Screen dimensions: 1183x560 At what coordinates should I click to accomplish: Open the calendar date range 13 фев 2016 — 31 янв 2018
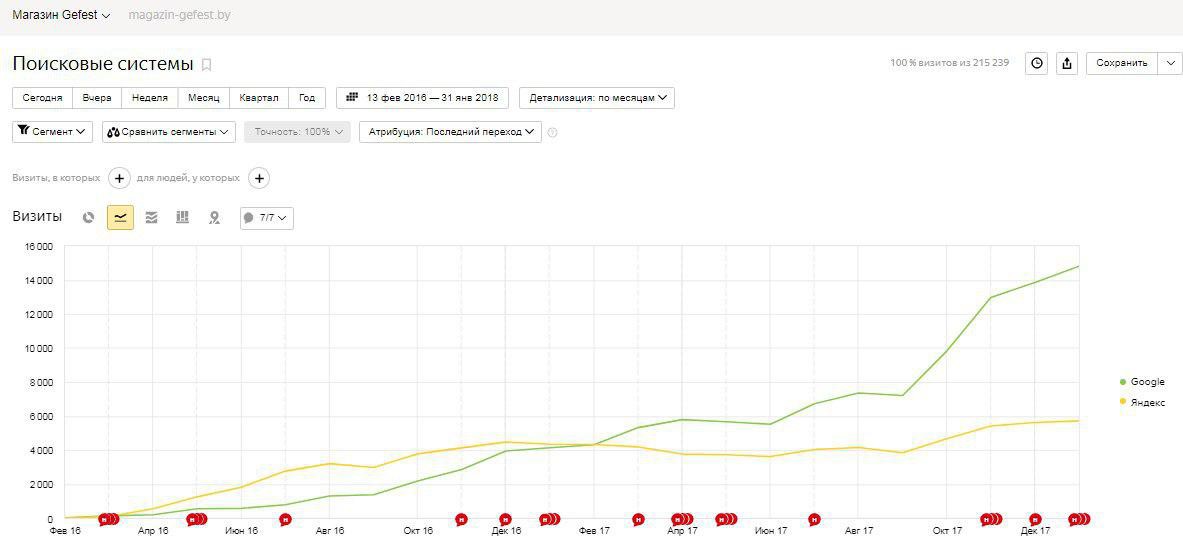[x=422, y=98]
